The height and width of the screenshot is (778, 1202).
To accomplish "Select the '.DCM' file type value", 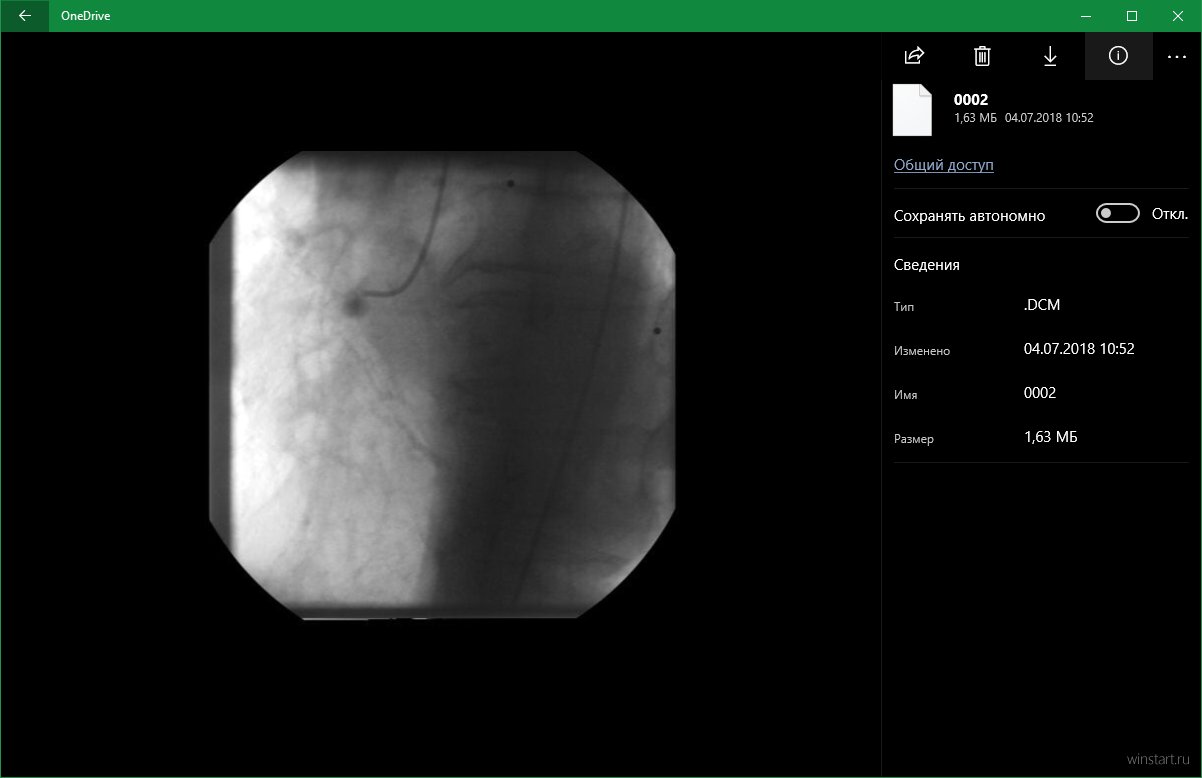I will pyautogui.click(x=1041, y=306).
